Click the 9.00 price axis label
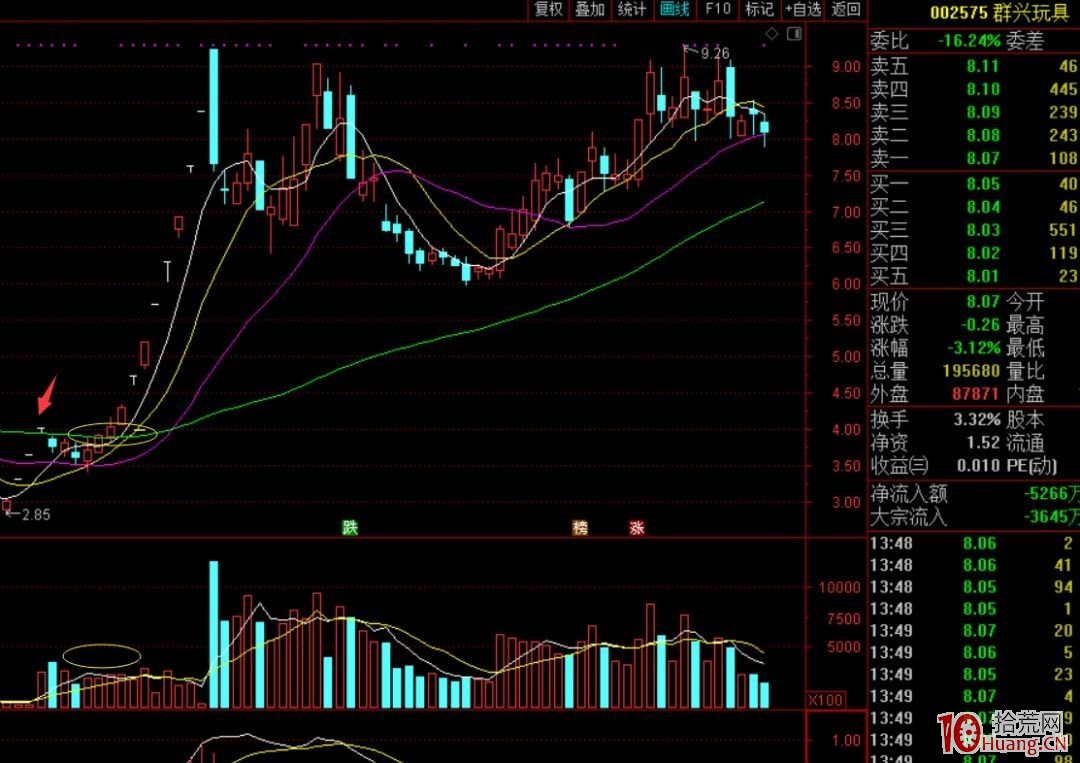 (847, 66)
